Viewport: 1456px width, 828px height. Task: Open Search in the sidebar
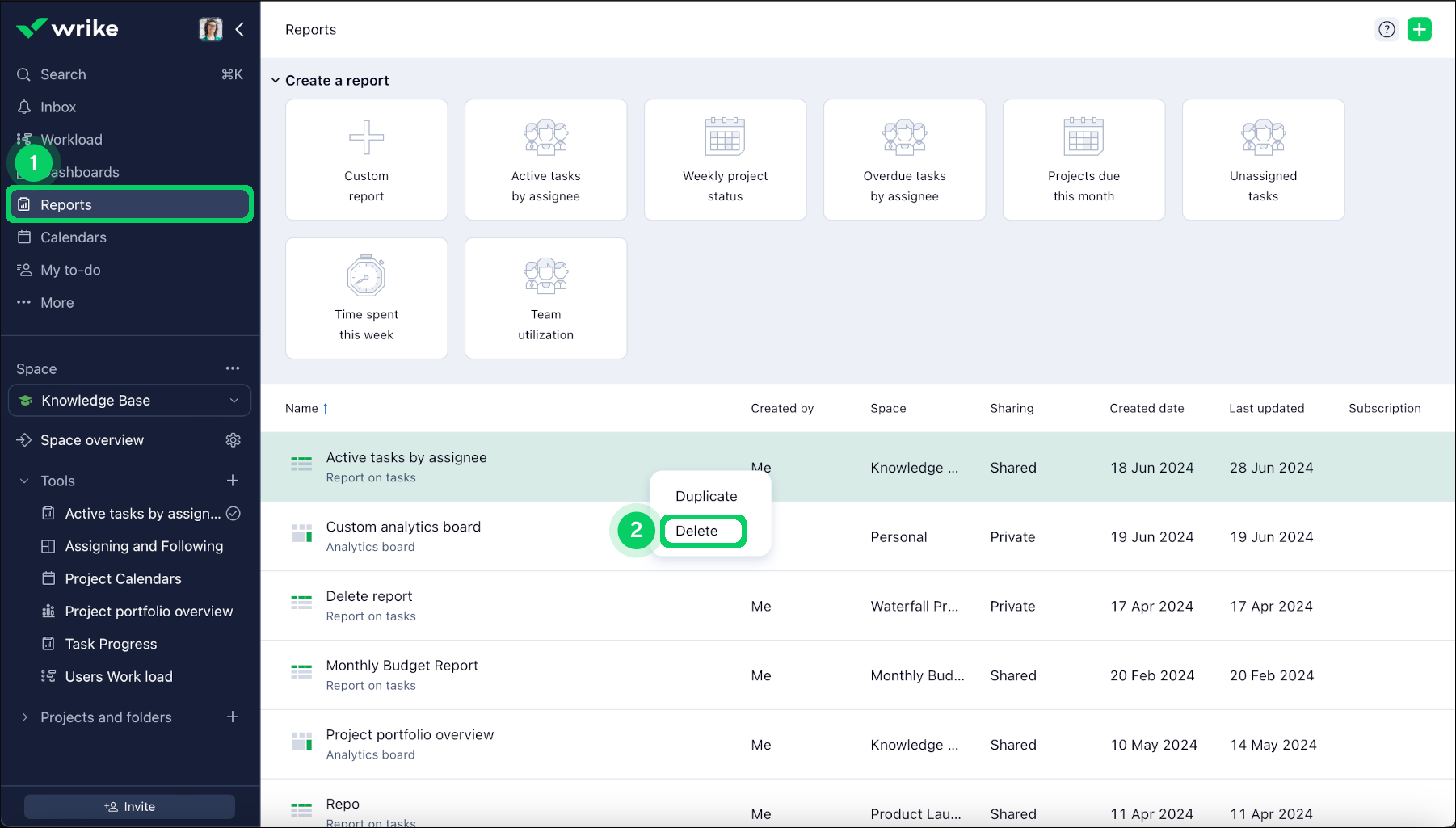point(63,74)
